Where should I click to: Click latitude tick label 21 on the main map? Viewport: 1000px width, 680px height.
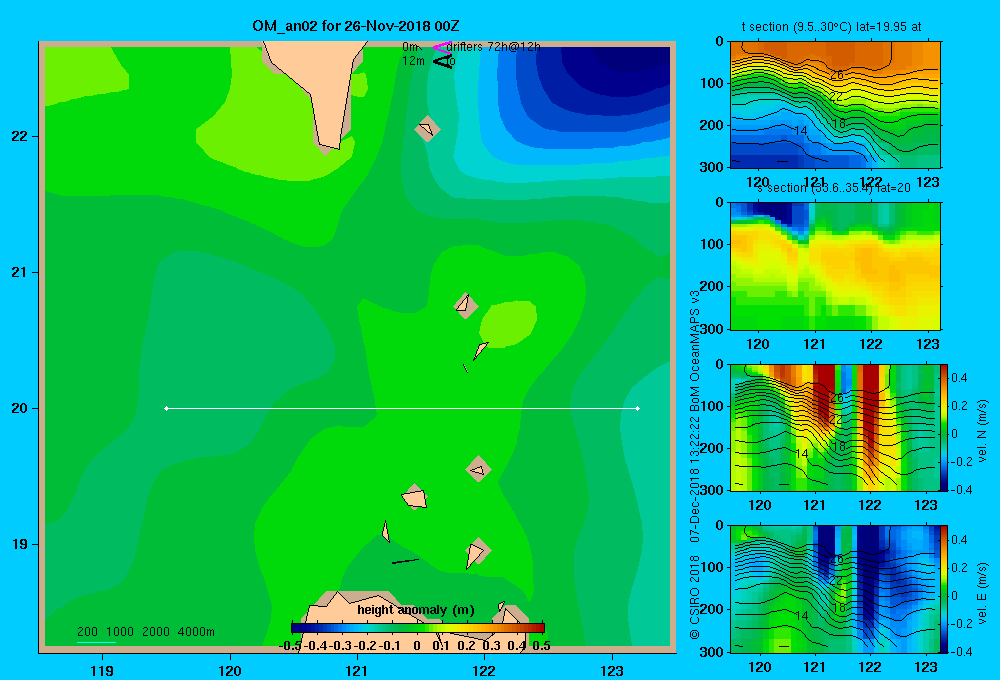coord(20,272)
